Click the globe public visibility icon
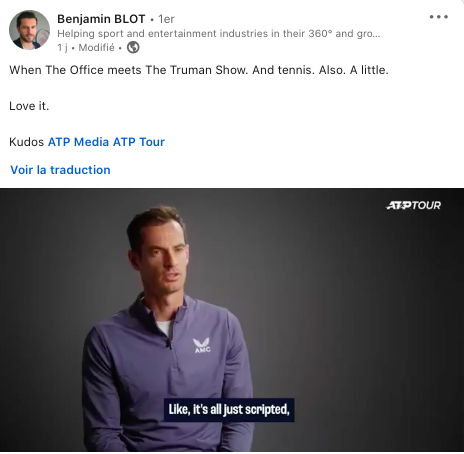Image resolution: width=464 pixels, height=454 pixels. tap(133, 47)
